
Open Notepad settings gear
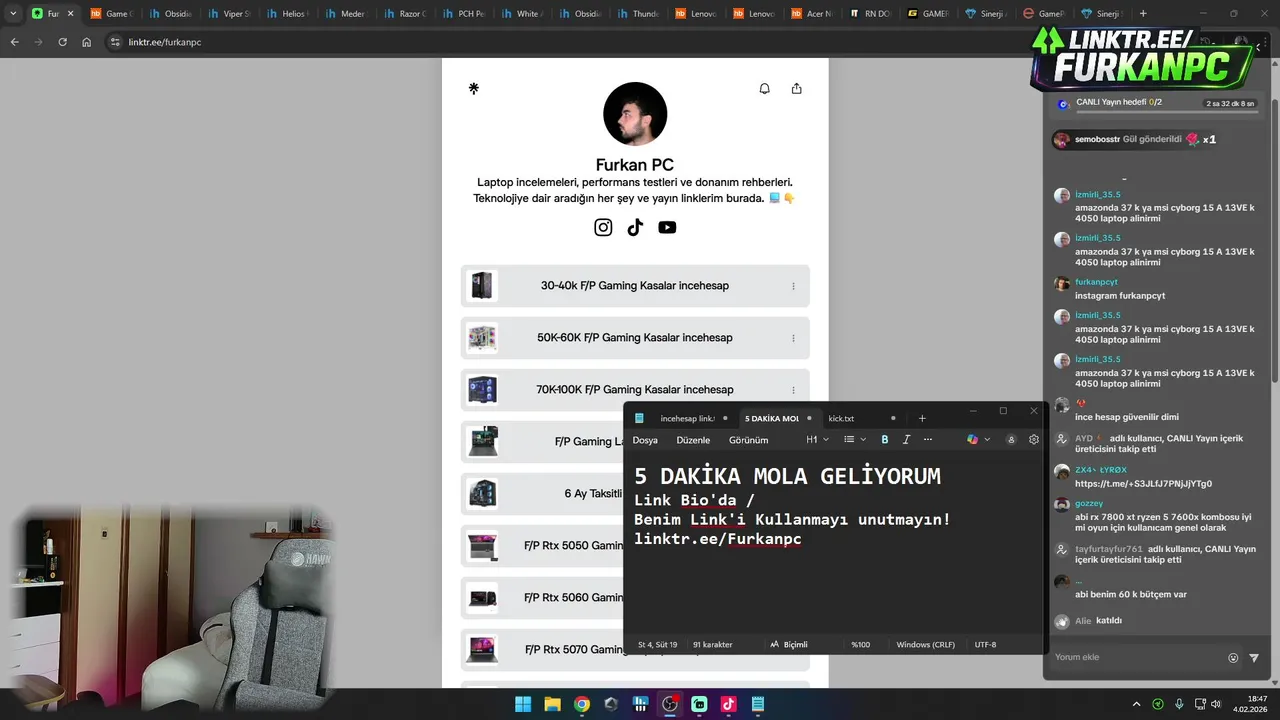coord(1034,440)
